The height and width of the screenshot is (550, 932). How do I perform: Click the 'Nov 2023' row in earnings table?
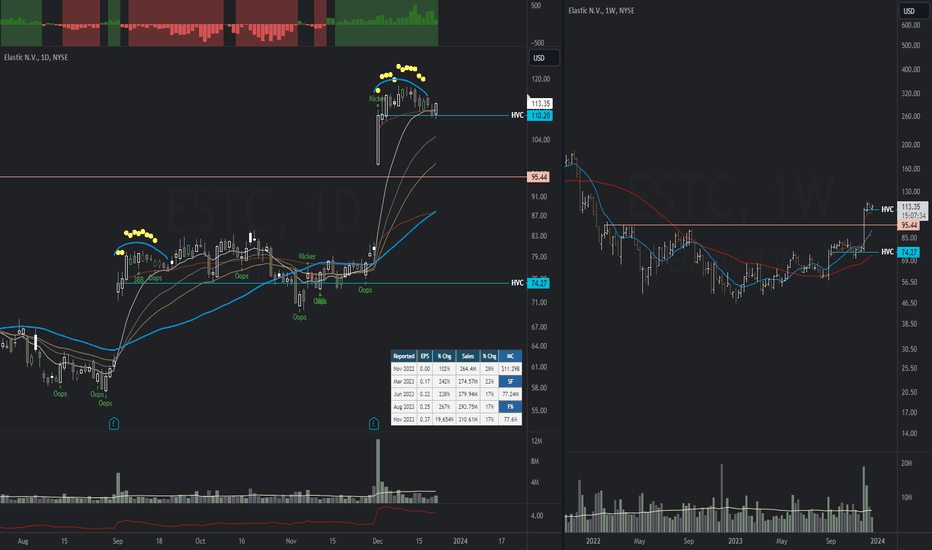click(x=456, y=419)
